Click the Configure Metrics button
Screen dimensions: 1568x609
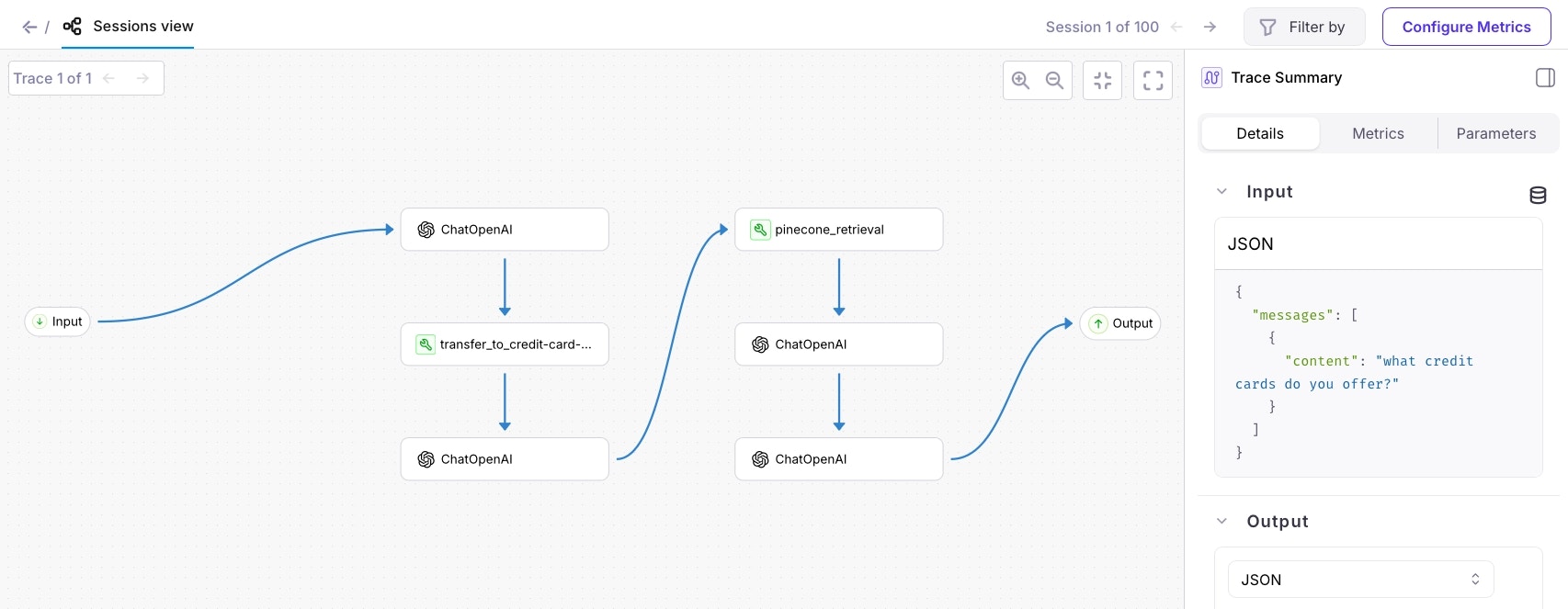(x=1466, y=27)
